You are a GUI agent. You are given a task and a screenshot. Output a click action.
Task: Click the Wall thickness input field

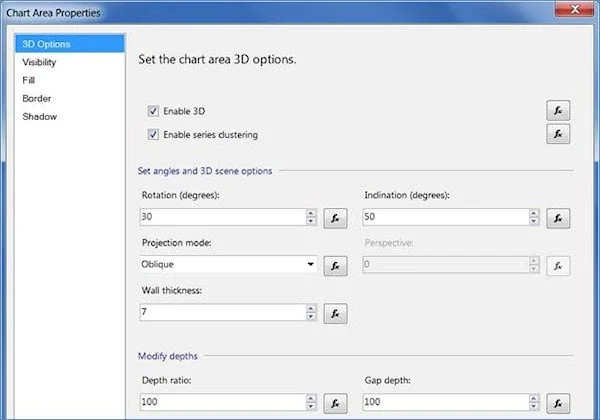(223, 312)
